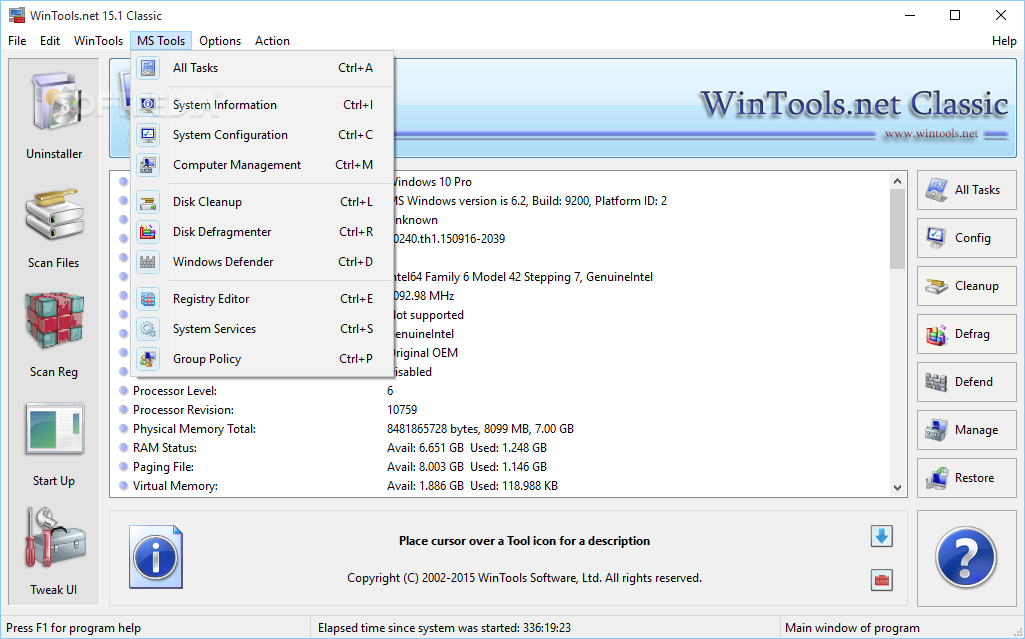Click the Disk Defragmenter menu icon

point(148,232)
